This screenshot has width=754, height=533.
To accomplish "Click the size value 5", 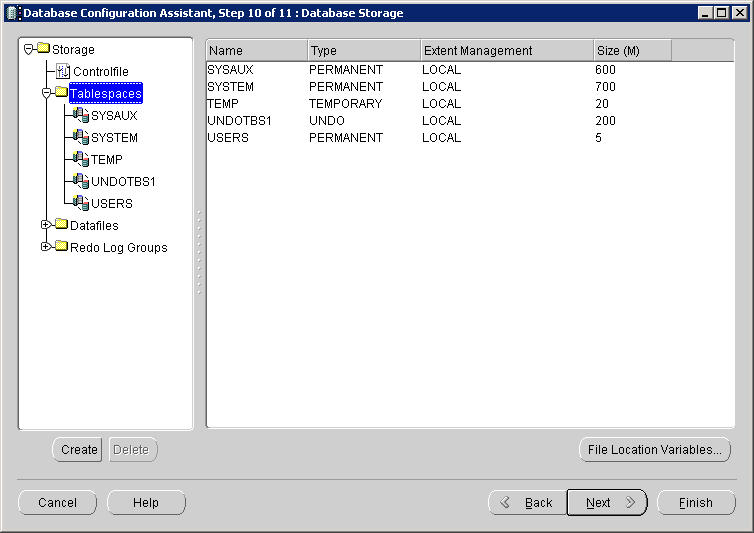I will 598,138.
